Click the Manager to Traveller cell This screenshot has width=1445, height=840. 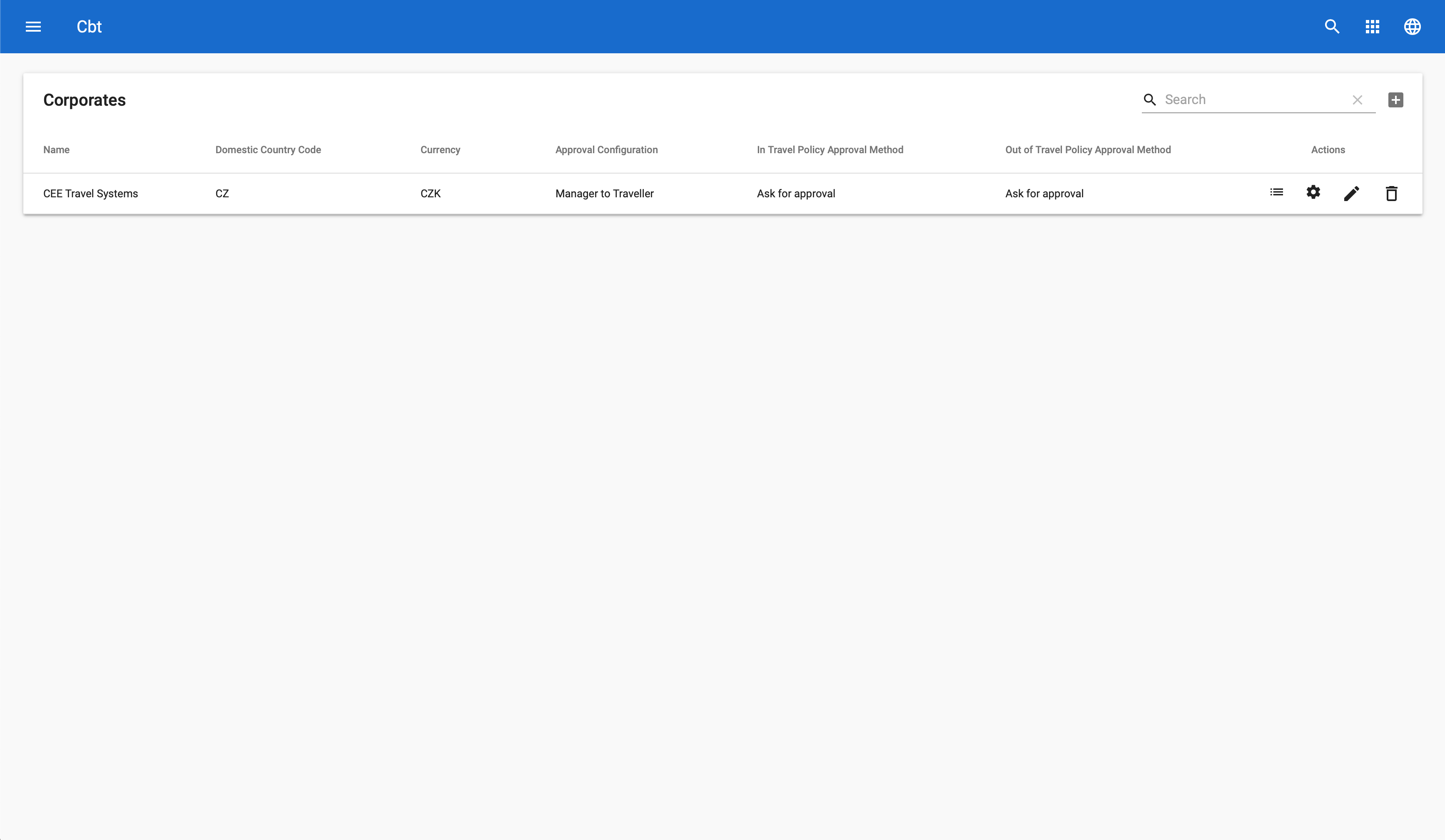(x=604, y=194)
